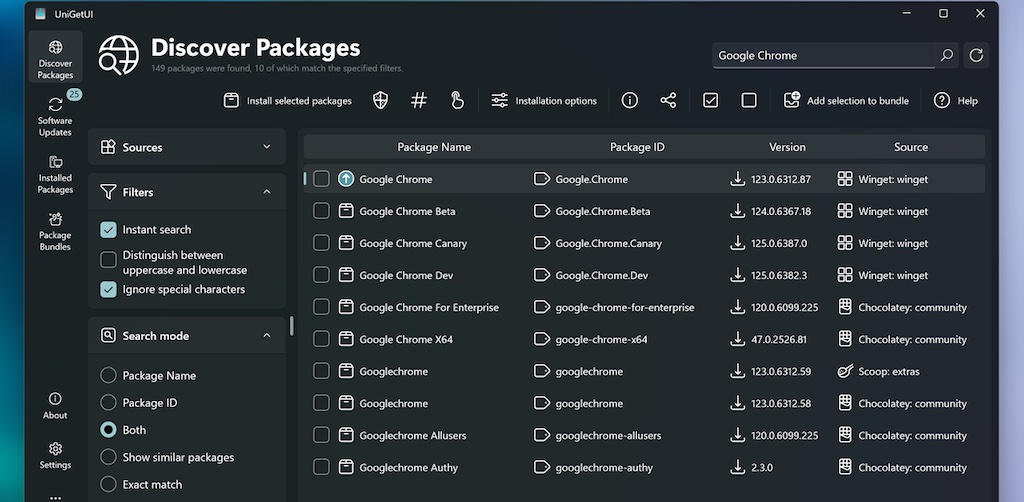This screenshot has width=1024, height=502.
Task: Collapse the Filters section
Action: (x=266, y=192)
